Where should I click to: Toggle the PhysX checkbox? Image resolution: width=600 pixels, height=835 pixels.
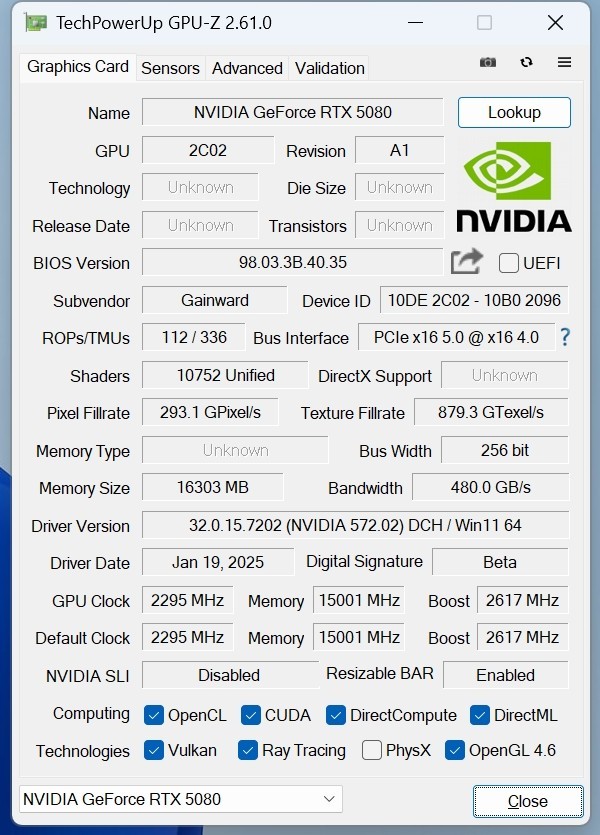(x=372, y=750)
